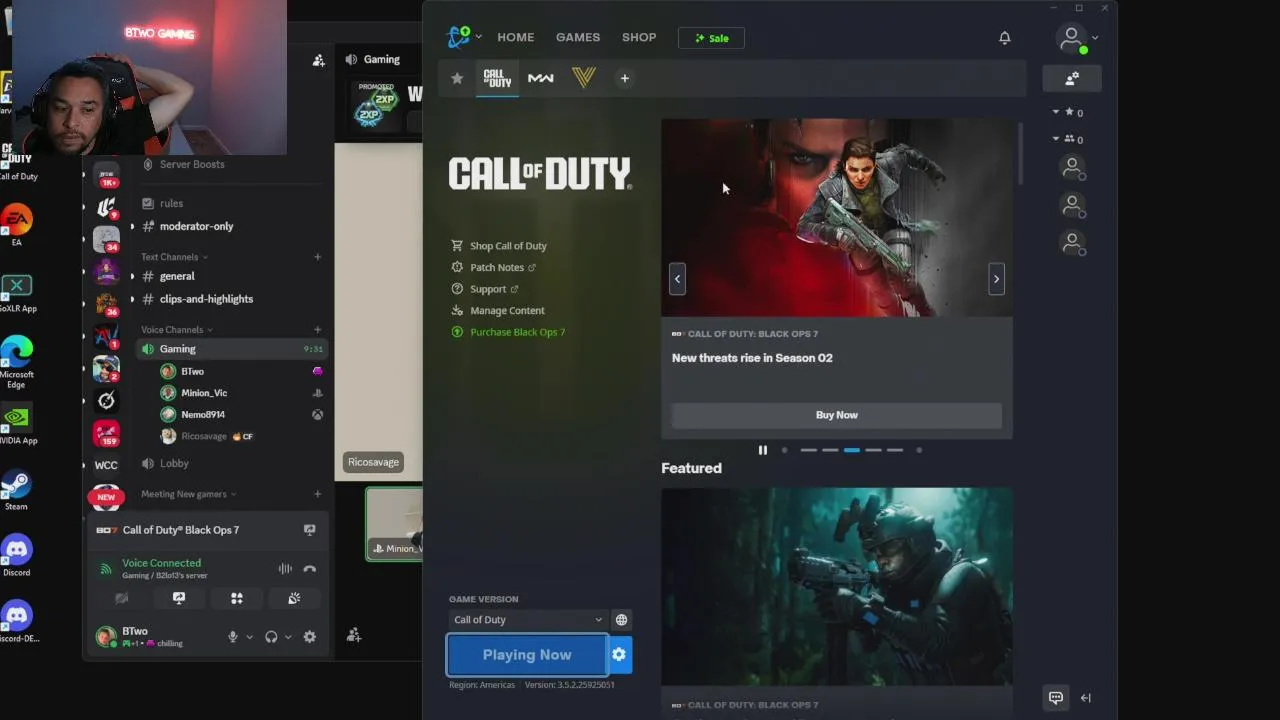Open Discord user settings gear

310,637
